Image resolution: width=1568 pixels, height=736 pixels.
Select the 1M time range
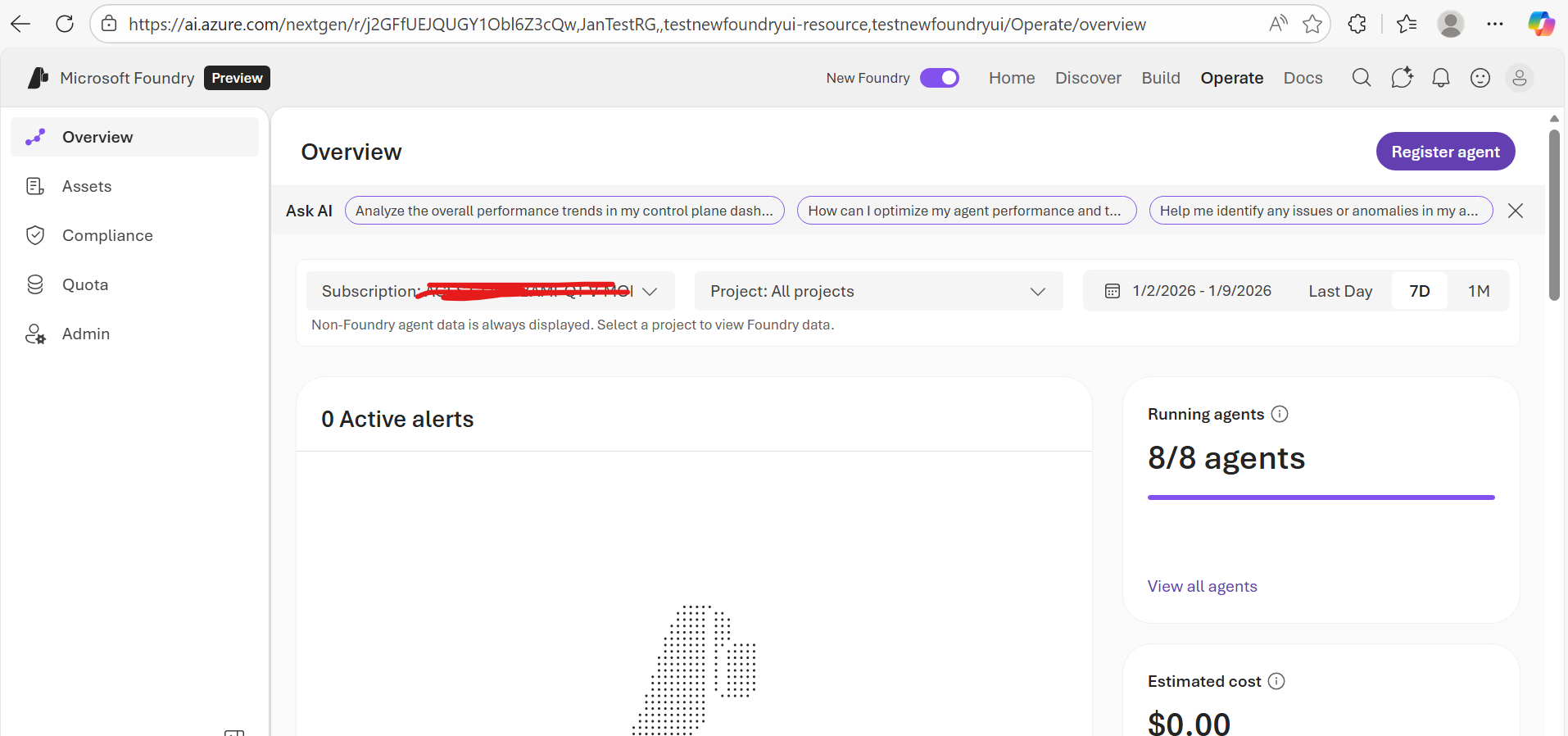pos(1479,291)
